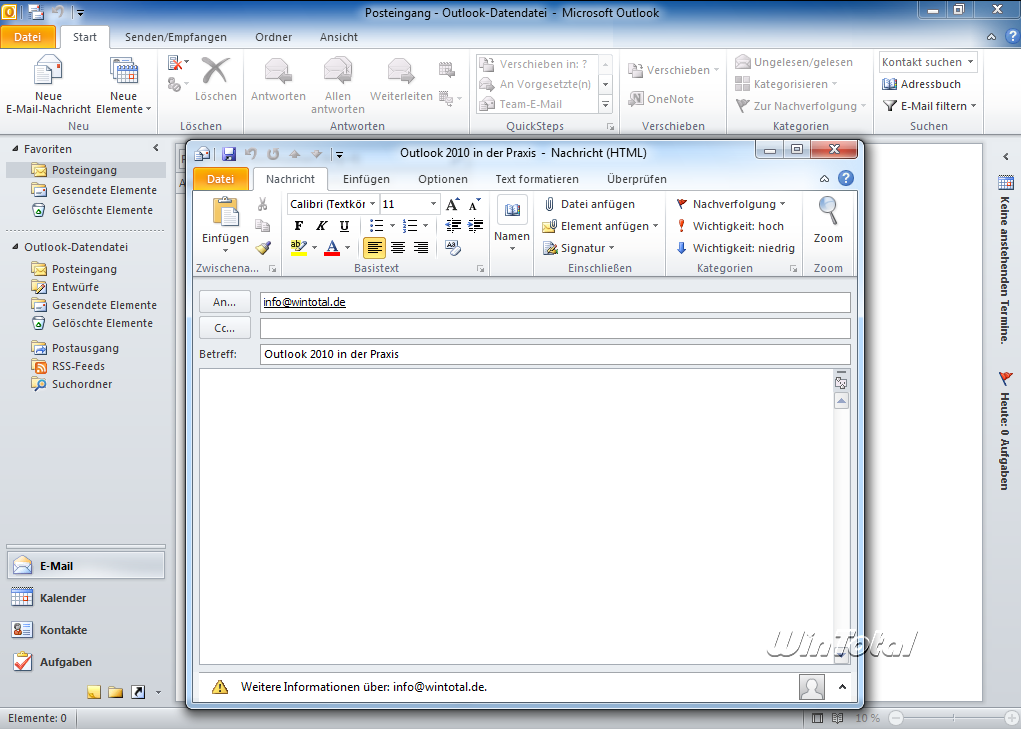This screenshot has width=1021, height=729.
Task: Click the An... recipient button
Action: coord(225,302)
